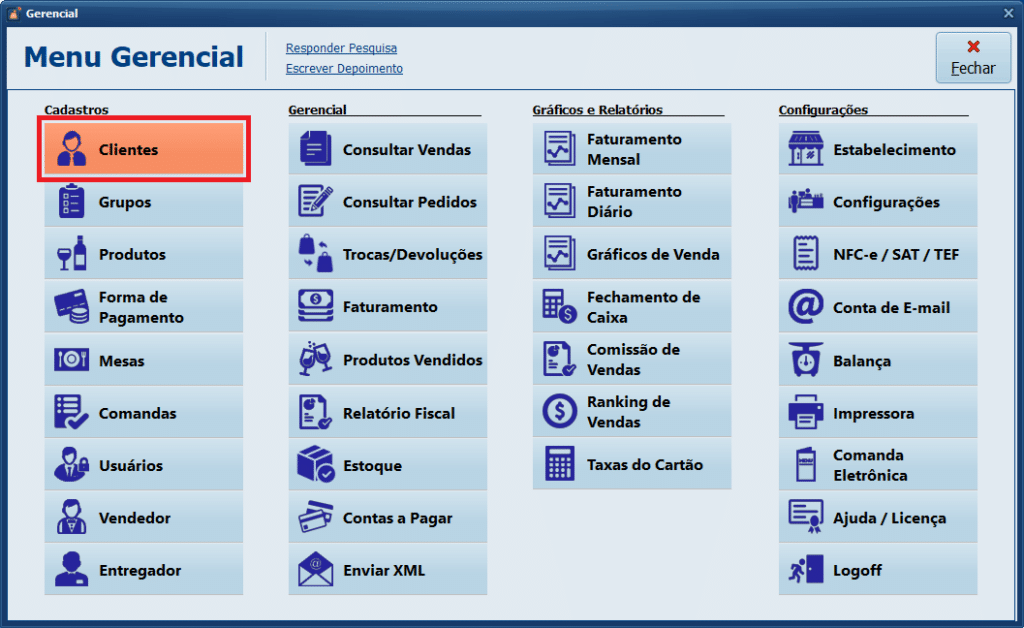Open the Mesas plate icon

(71, 360)
